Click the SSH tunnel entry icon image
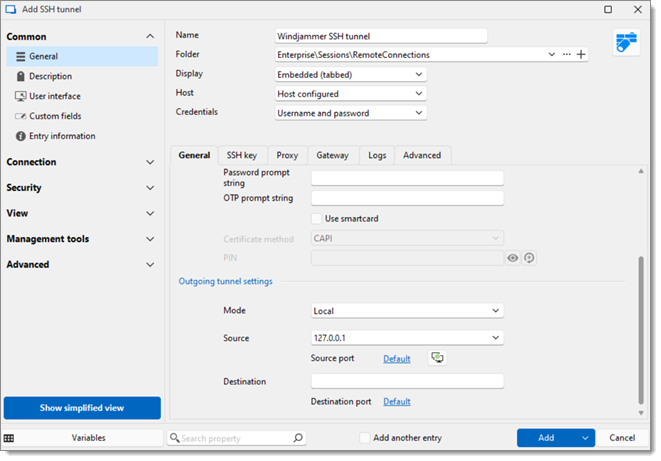Viewport: 661px width, 461px height. click(x=626, y=42)
